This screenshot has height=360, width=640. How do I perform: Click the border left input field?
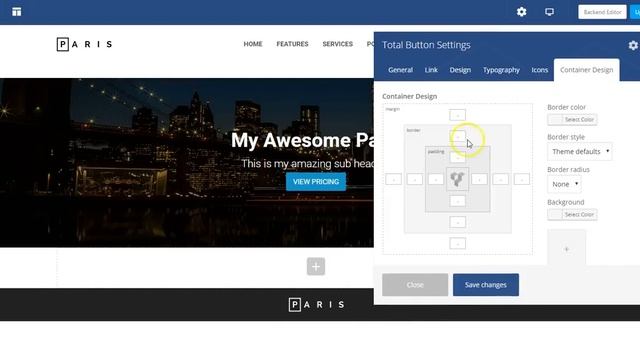click(415, 179)
